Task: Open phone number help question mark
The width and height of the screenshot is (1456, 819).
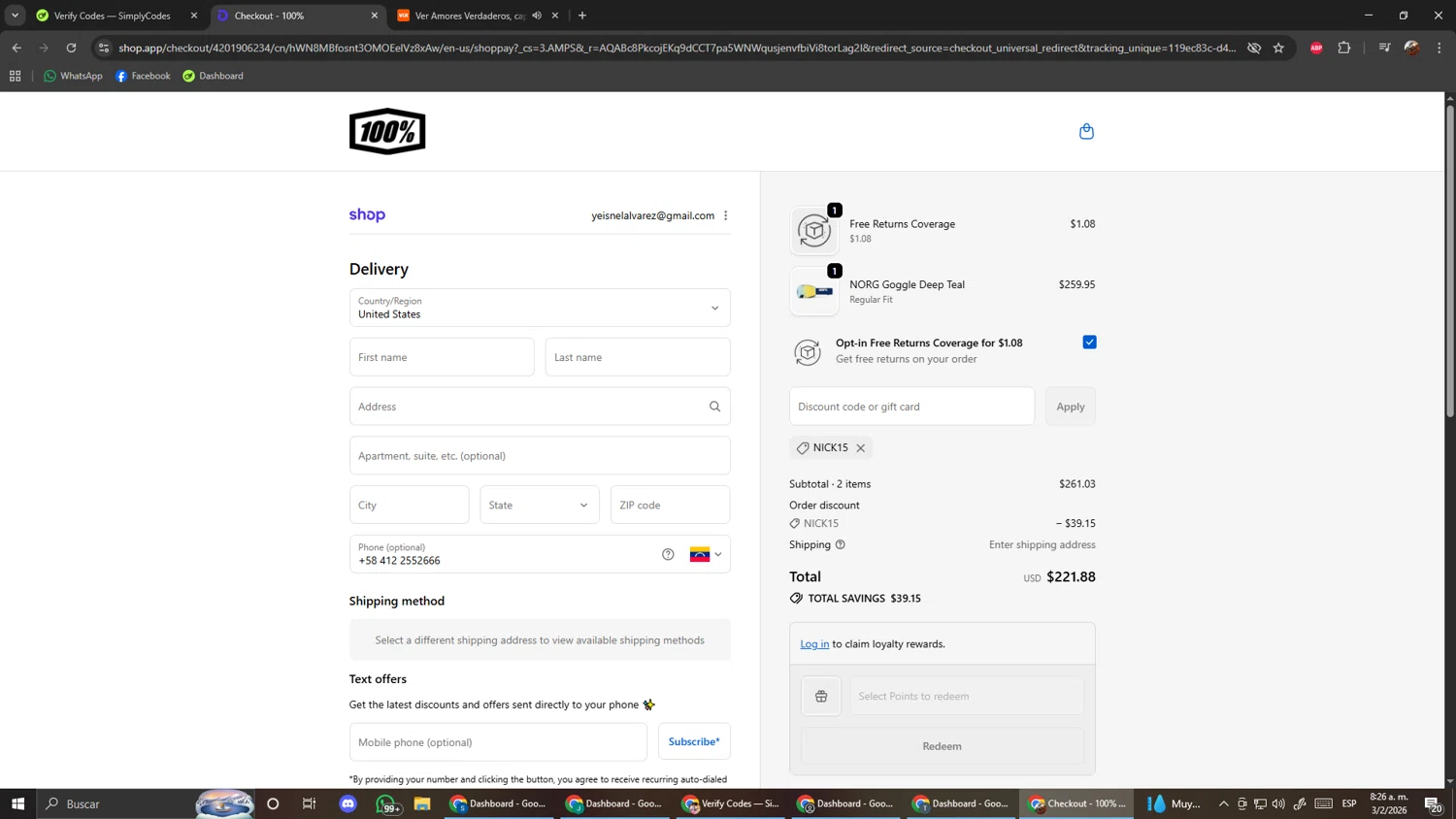Action: [x=668, y=554]
